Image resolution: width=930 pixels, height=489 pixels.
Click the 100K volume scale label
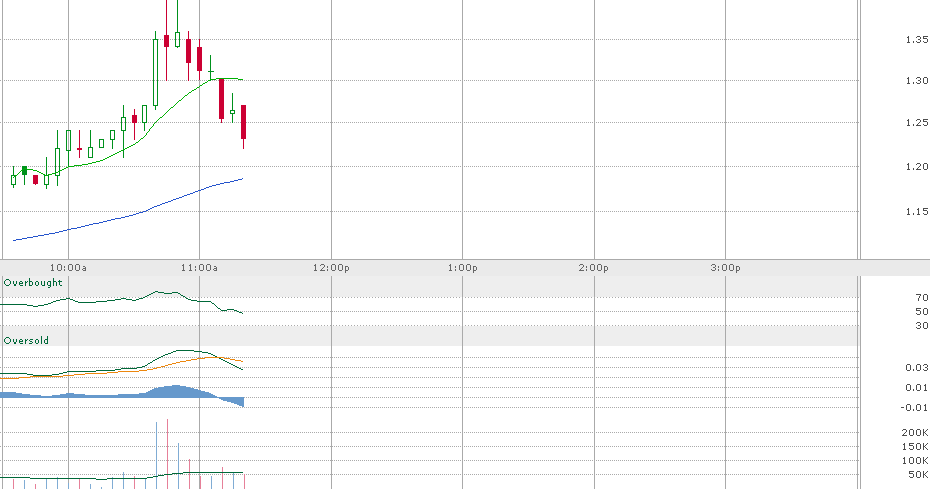tap(915, 461)
